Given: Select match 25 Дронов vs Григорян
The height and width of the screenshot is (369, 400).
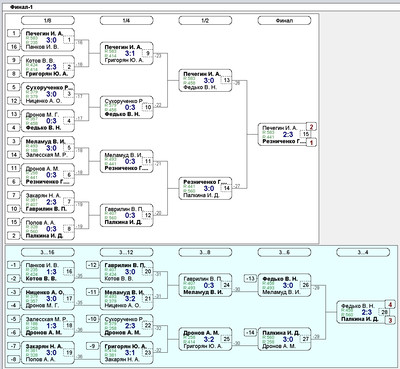Looking at the screenshot, I should point(205,339).
